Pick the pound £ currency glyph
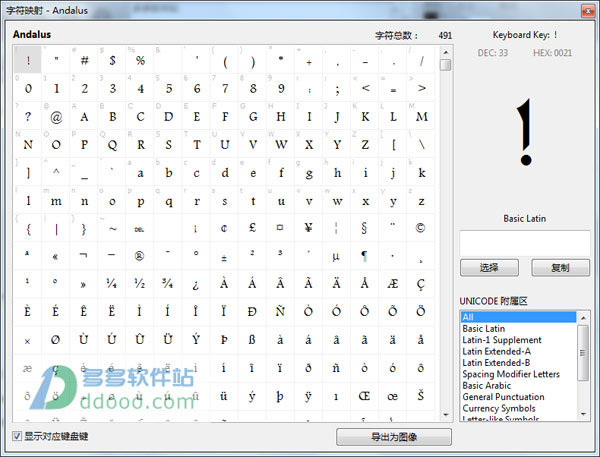The height and width of the screenshot is (457, 600). pos(253,228)
